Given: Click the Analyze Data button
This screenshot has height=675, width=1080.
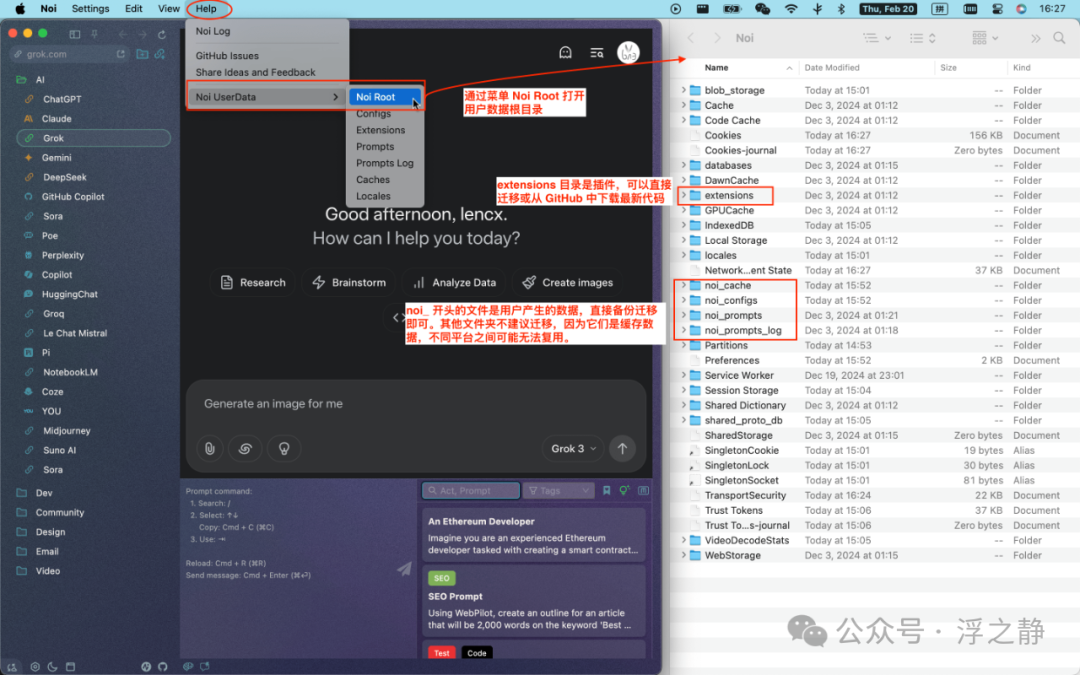Looking at the screenshot, I should [x=455, y=282].
